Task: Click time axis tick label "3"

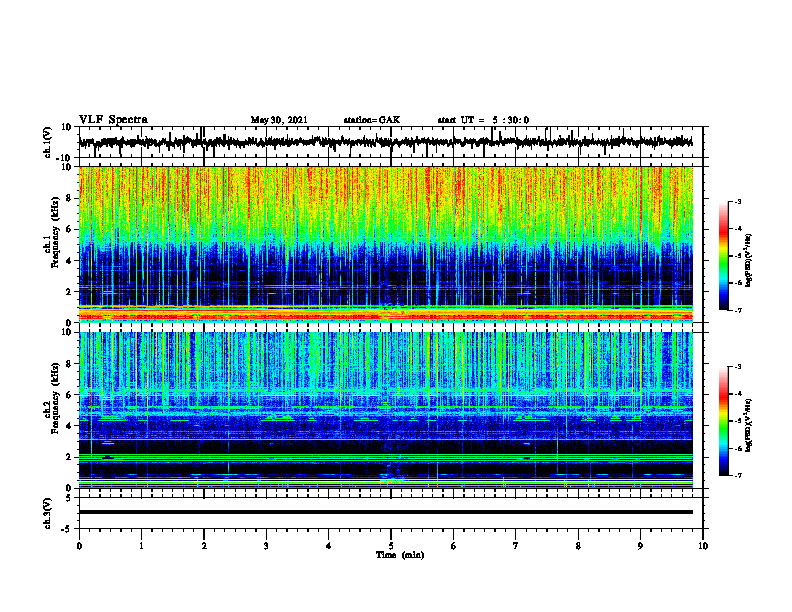Action: [266, 546]
